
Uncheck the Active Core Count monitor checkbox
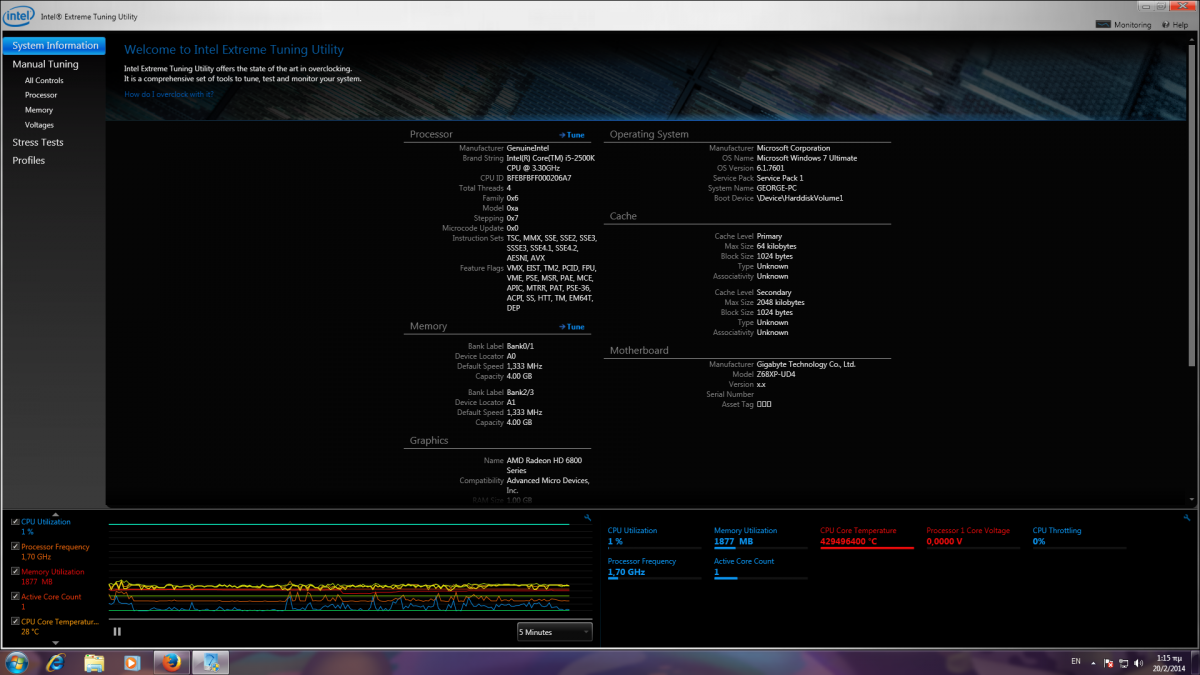click(x=15, y=597)
